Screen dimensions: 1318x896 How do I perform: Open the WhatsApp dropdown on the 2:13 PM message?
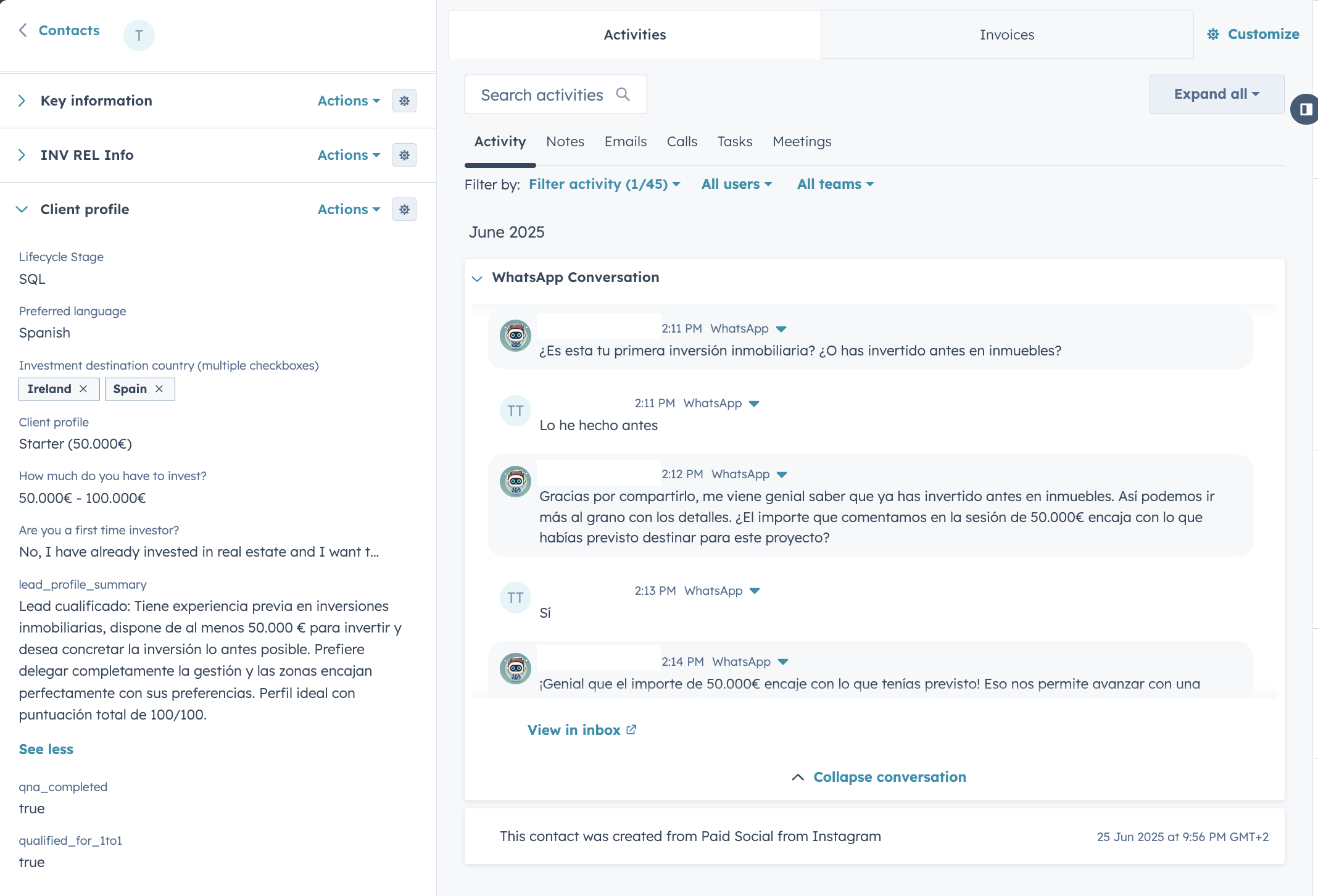tap(754, 591)
